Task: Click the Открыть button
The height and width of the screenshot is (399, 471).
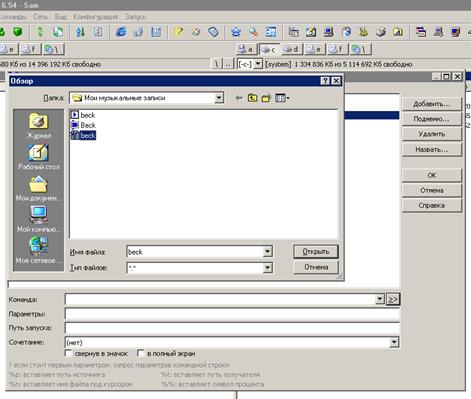Action: pos(316,252)
